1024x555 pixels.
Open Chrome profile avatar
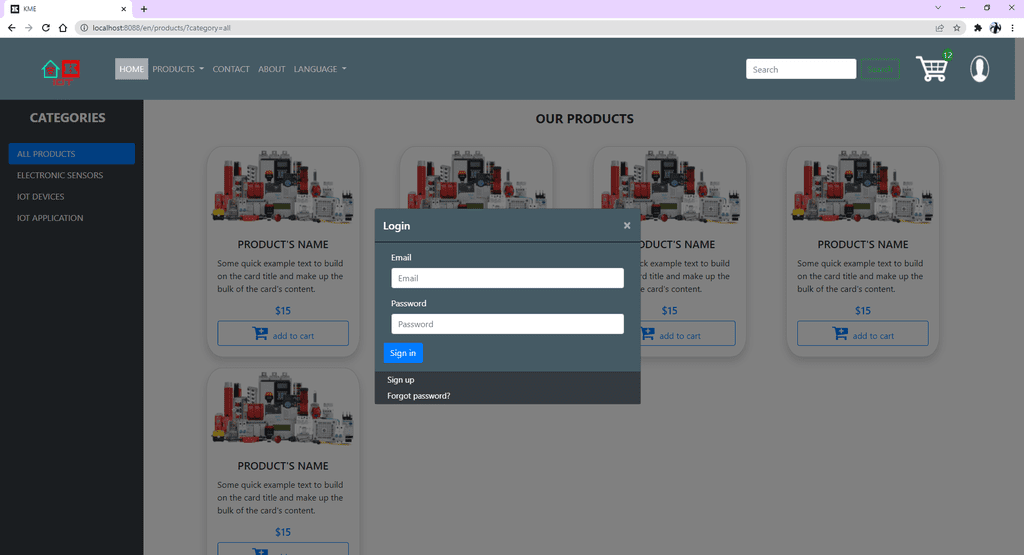coord(995,27)
